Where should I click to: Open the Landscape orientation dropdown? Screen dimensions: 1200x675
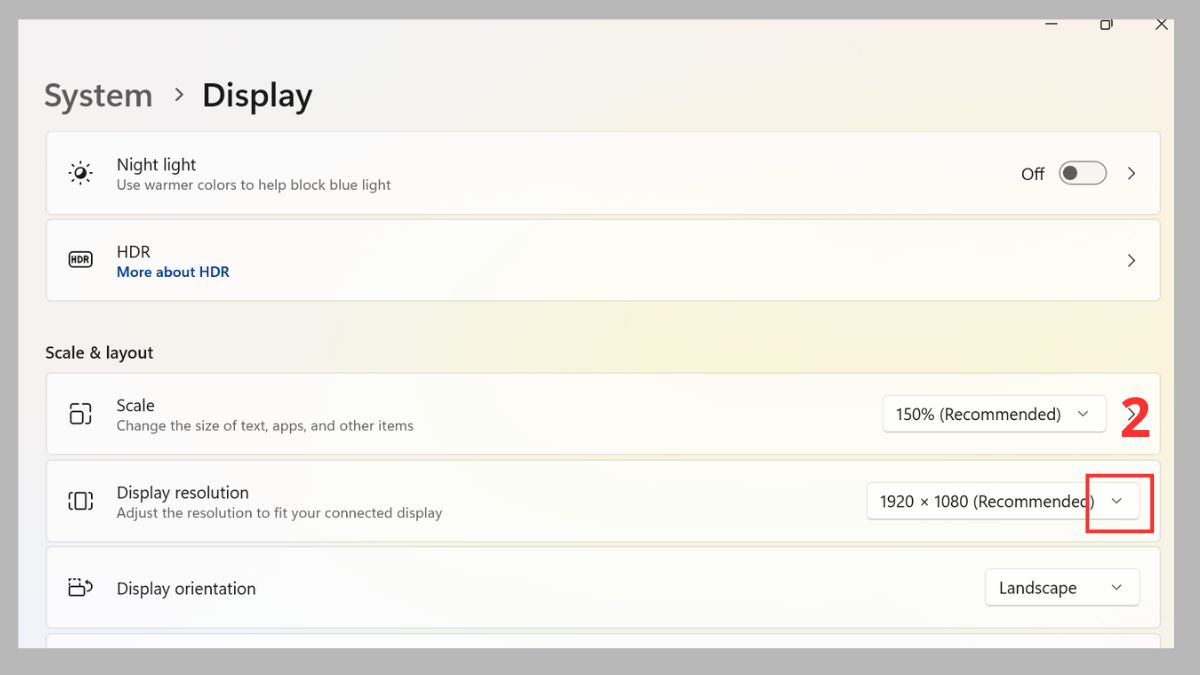pos(1062,588)
